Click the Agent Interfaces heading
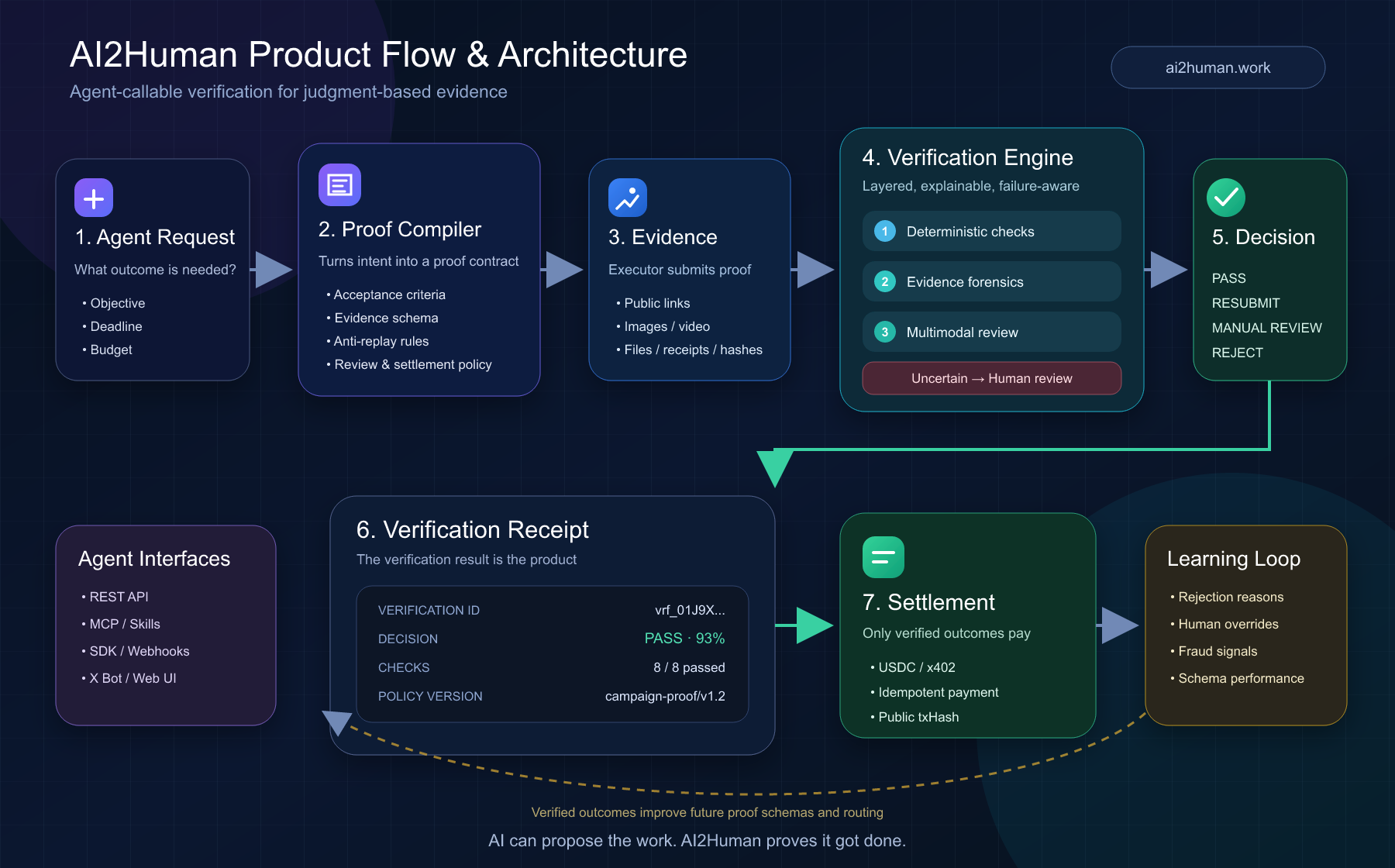1395x868 pixels. pos(154,559)
